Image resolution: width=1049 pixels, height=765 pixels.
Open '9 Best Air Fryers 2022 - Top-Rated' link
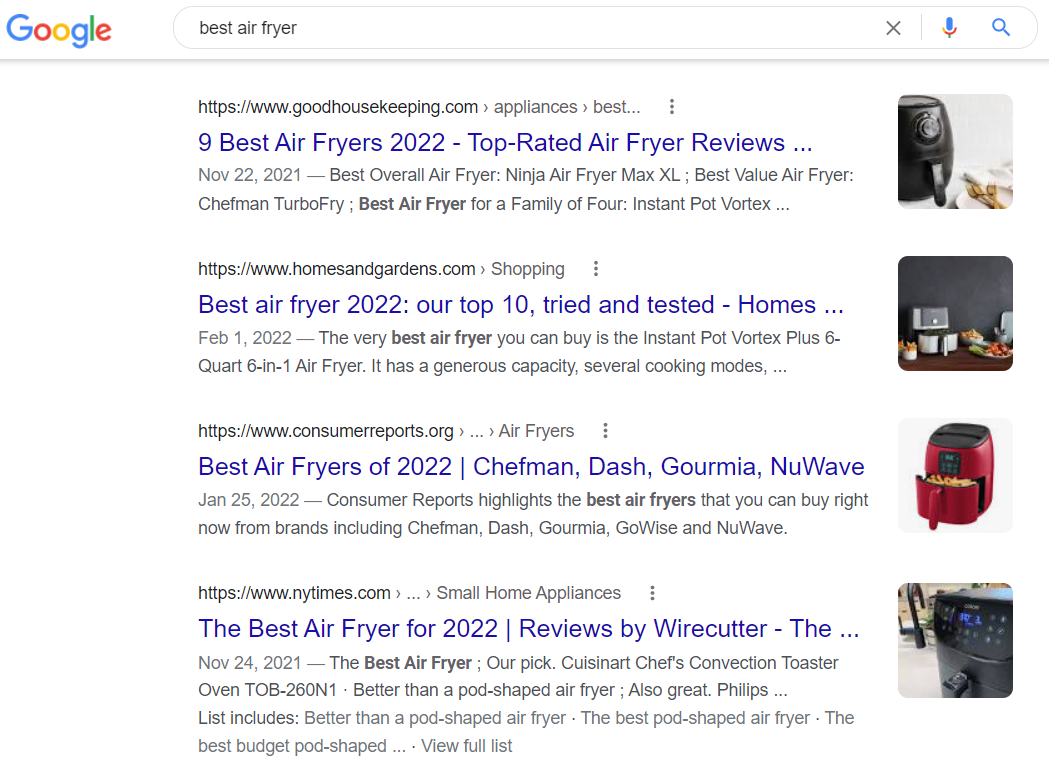pyautogui.click(x=505, y=143)
